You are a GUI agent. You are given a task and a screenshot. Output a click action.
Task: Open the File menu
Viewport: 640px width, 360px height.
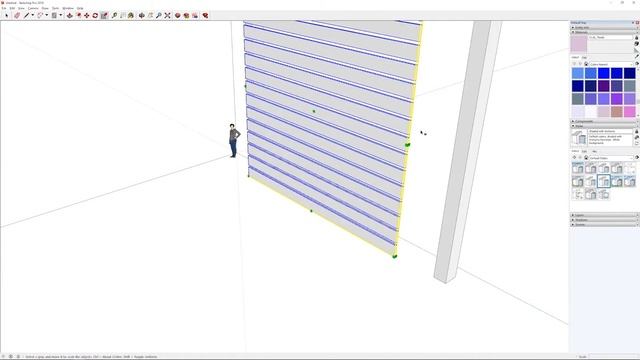(4, 8)
